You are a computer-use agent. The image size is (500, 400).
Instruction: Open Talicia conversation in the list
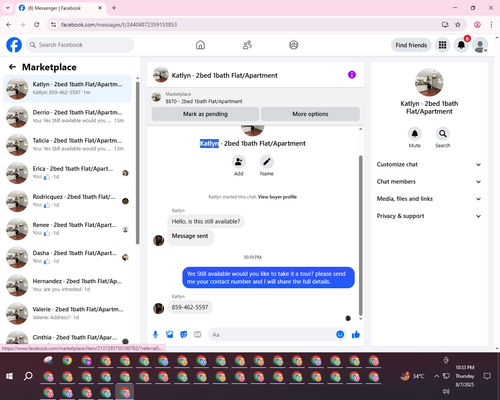coord(67,145)
